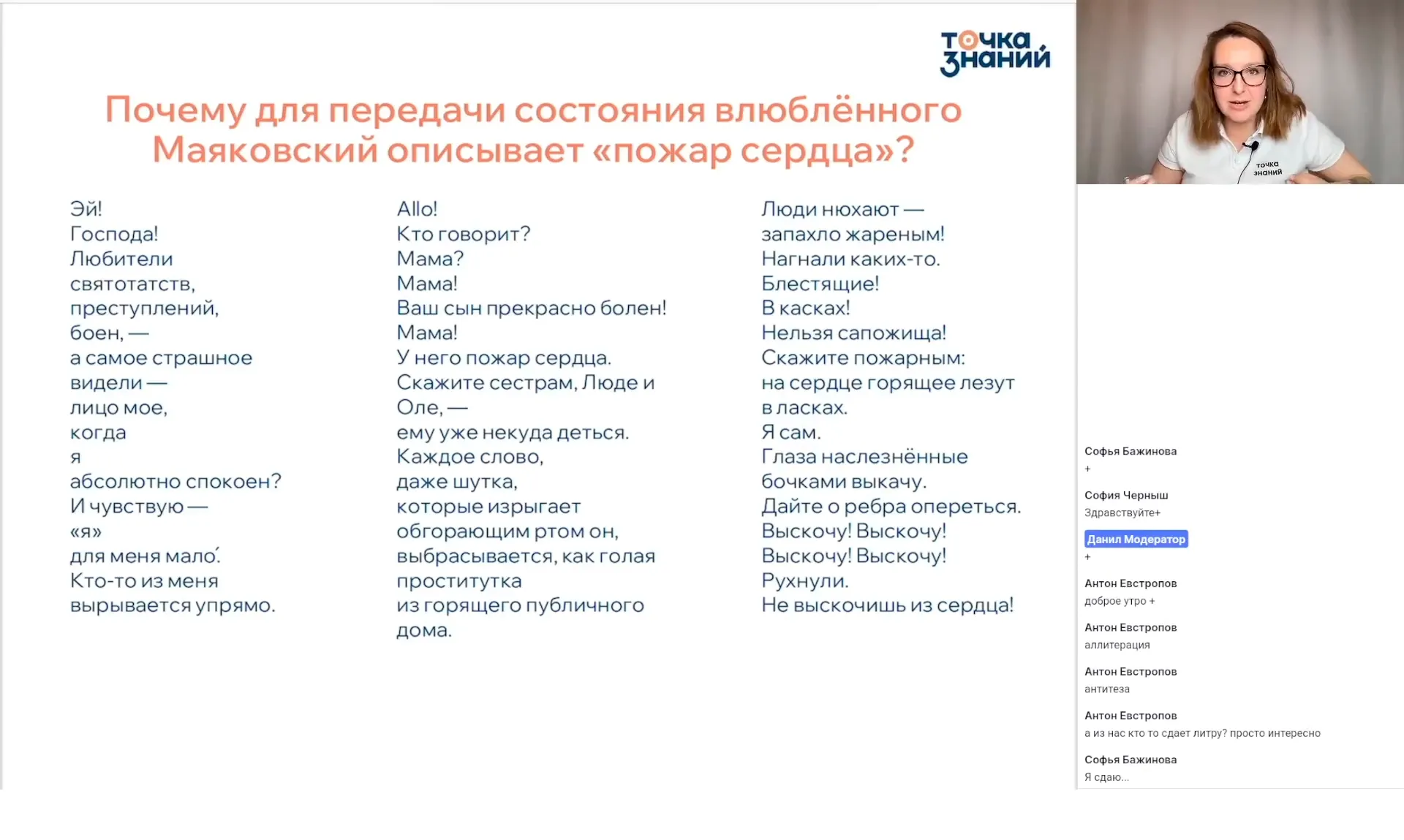Viewport: 1404px width, 840px height.
Task: Click the 'Здравствуйте+' chat message
Action: click(x=1122, y=512)
